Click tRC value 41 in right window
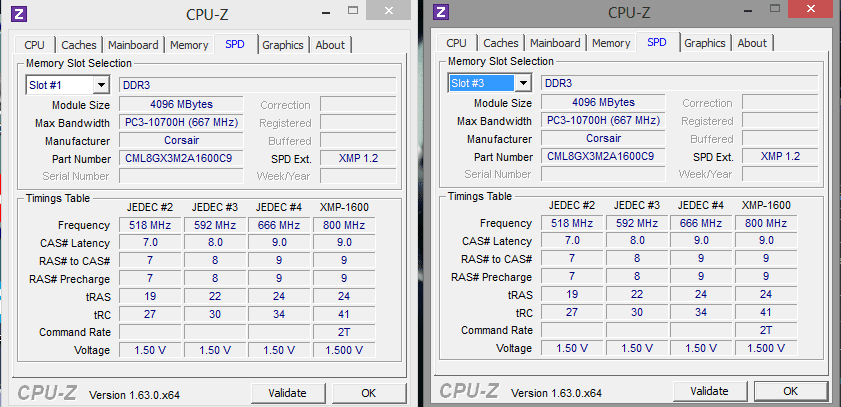Screen dimensions: 841x407 [x=766, y=312]
